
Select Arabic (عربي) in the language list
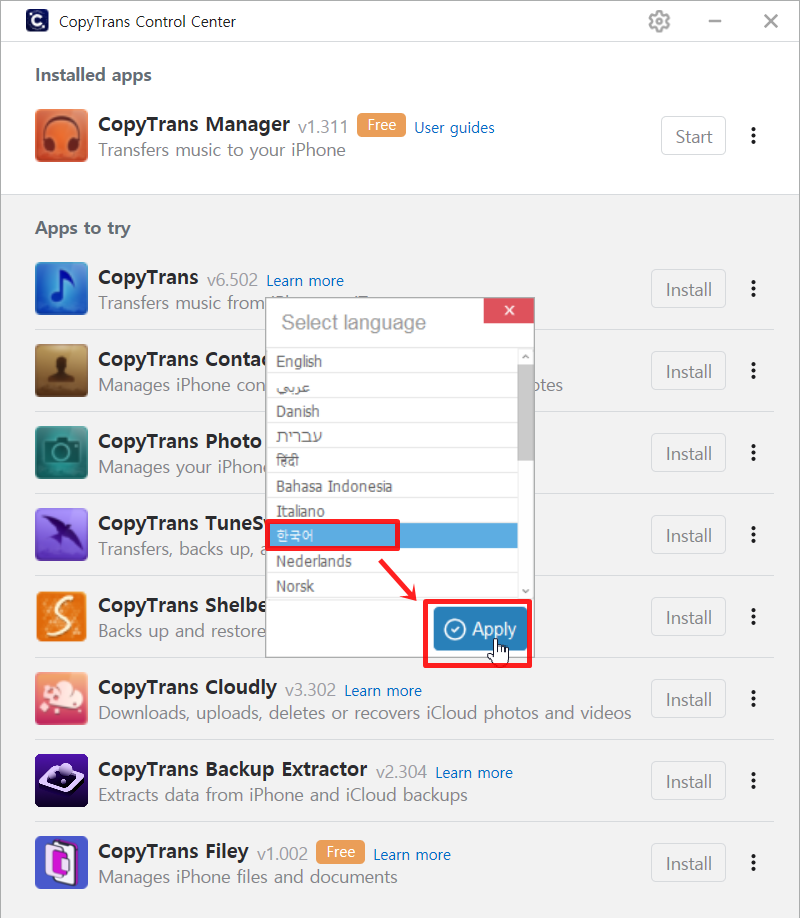pyautogui.click(x=392, y=386)
